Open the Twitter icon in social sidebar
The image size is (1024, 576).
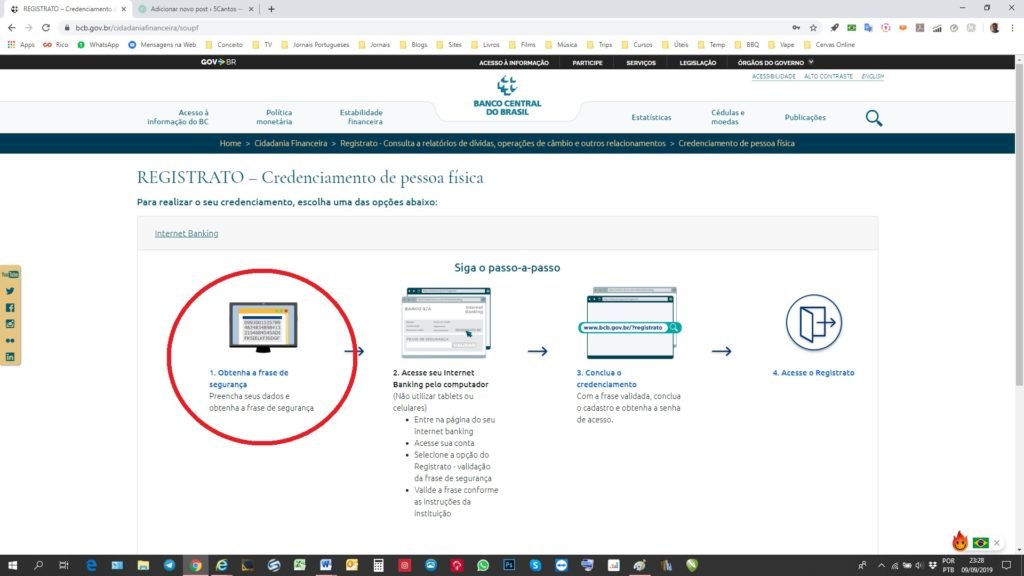(x=10, y=291)
